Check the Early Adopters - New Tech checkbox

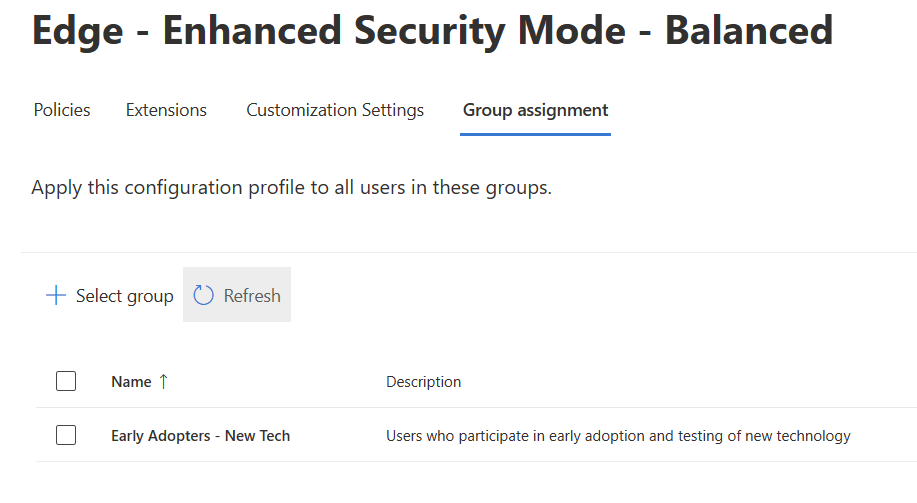pos(66,435)
